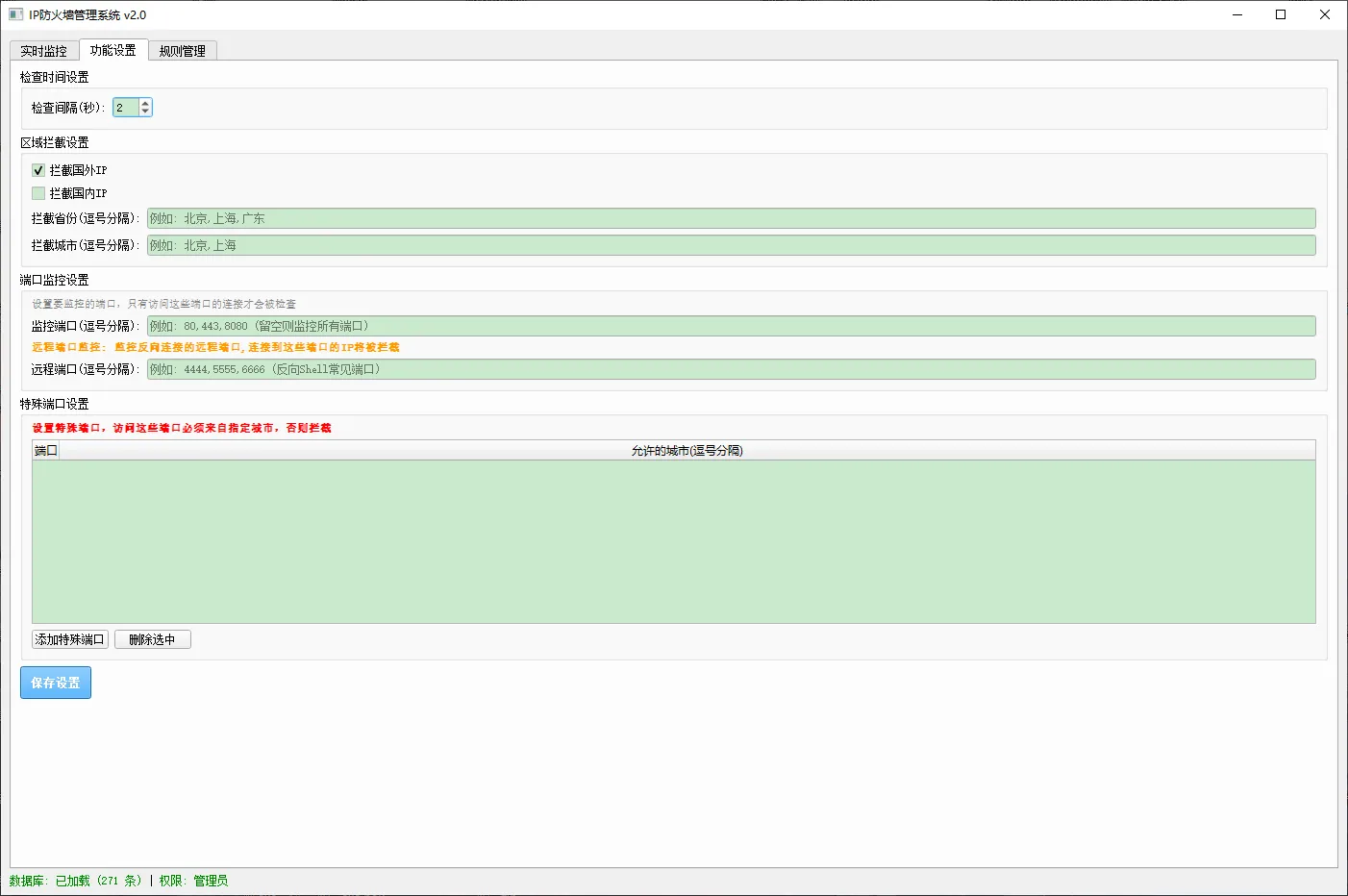Minimize the IP防火墙管理系统 window
This screenshot has height=896, width=1348.
[1236, 14]
